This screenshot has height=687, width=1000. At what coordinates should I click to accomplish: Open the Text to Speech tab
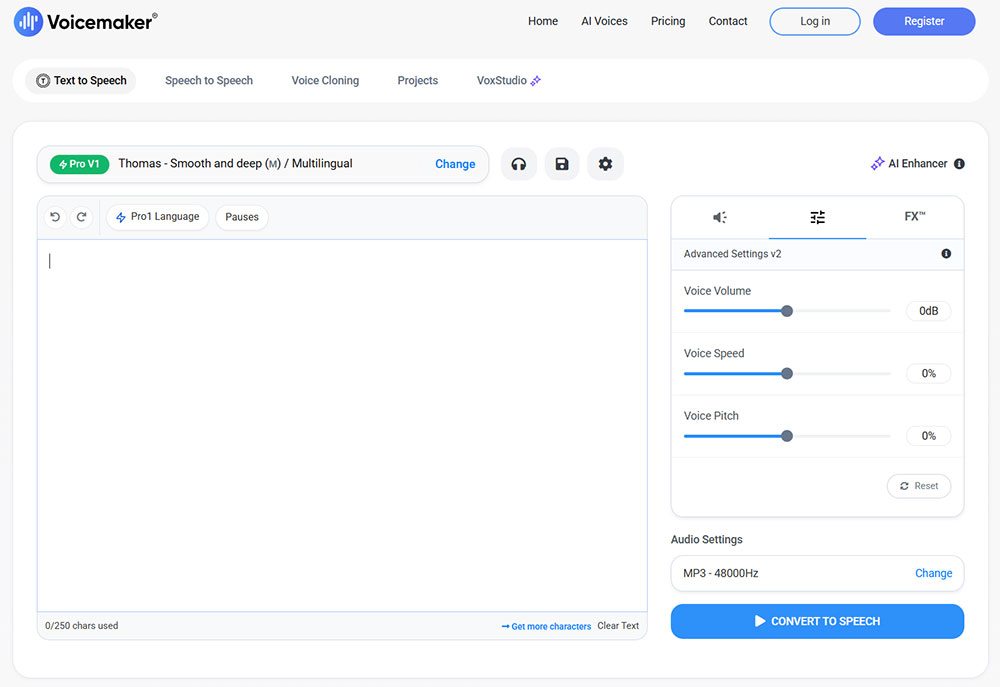pos(81,80)
